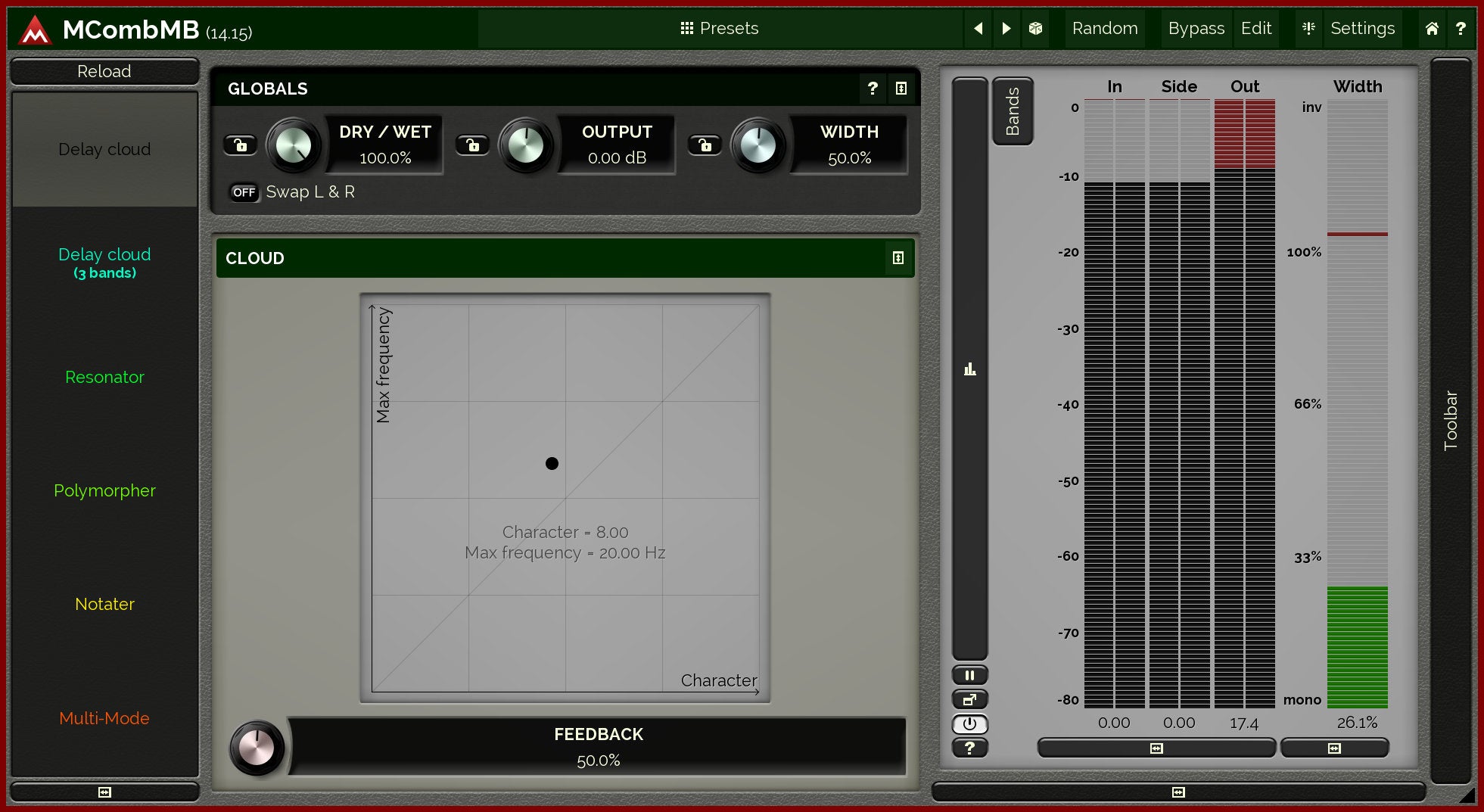Open the Presets browser
The height and width of the screenshot is (812, 1484).
(x=719, y=29)
